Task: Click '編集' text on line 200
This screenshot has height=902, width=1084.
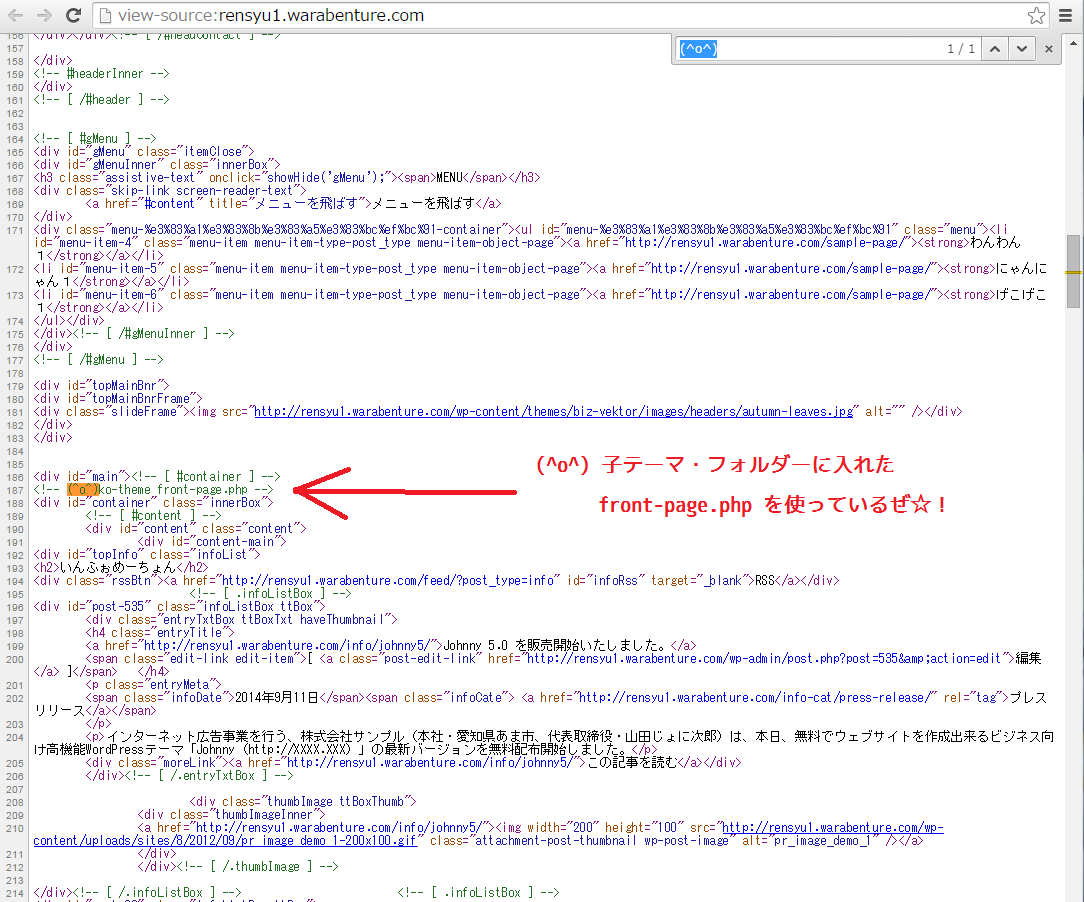Action: 1028,658
